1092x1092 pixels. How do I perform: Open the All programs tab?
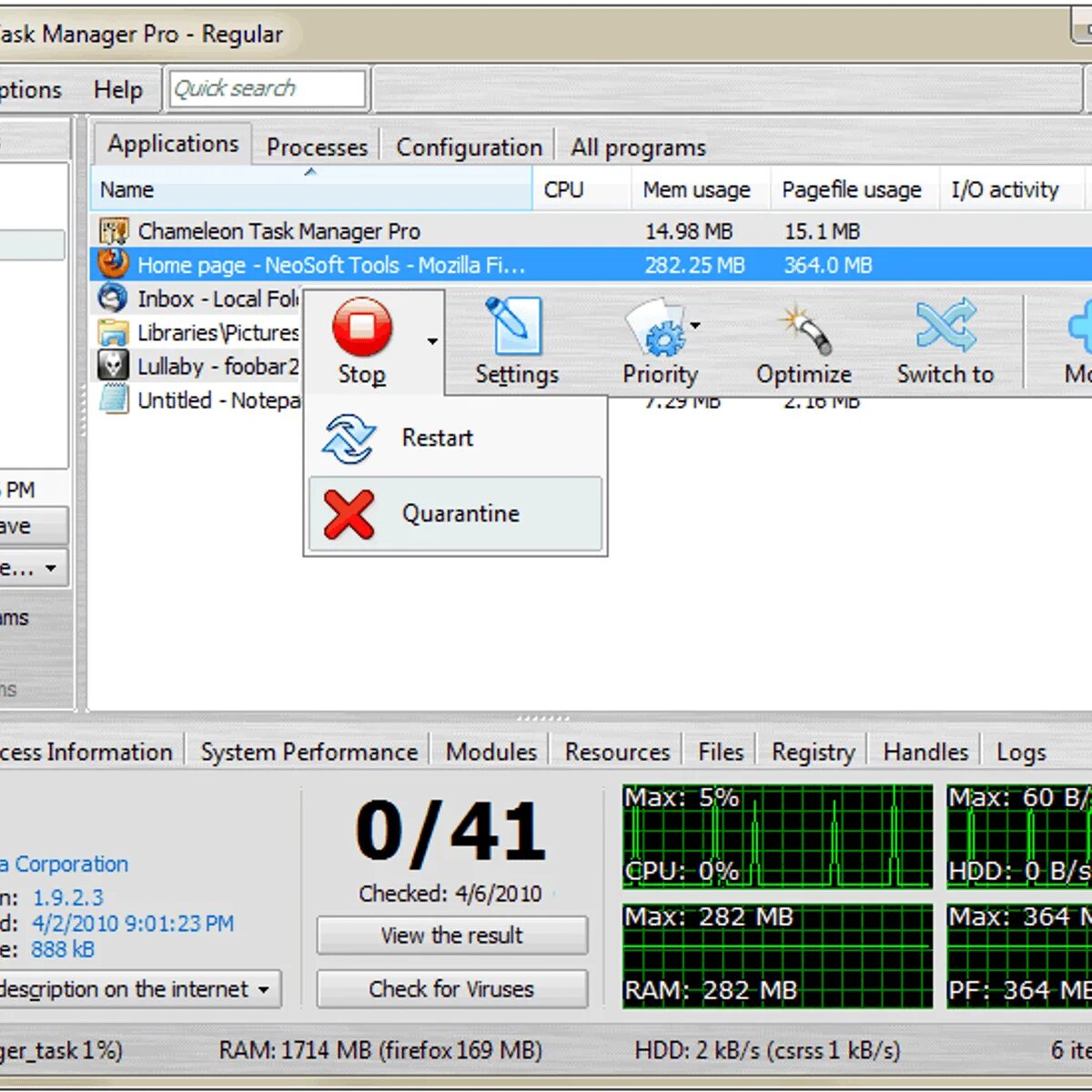coord(638,147)
